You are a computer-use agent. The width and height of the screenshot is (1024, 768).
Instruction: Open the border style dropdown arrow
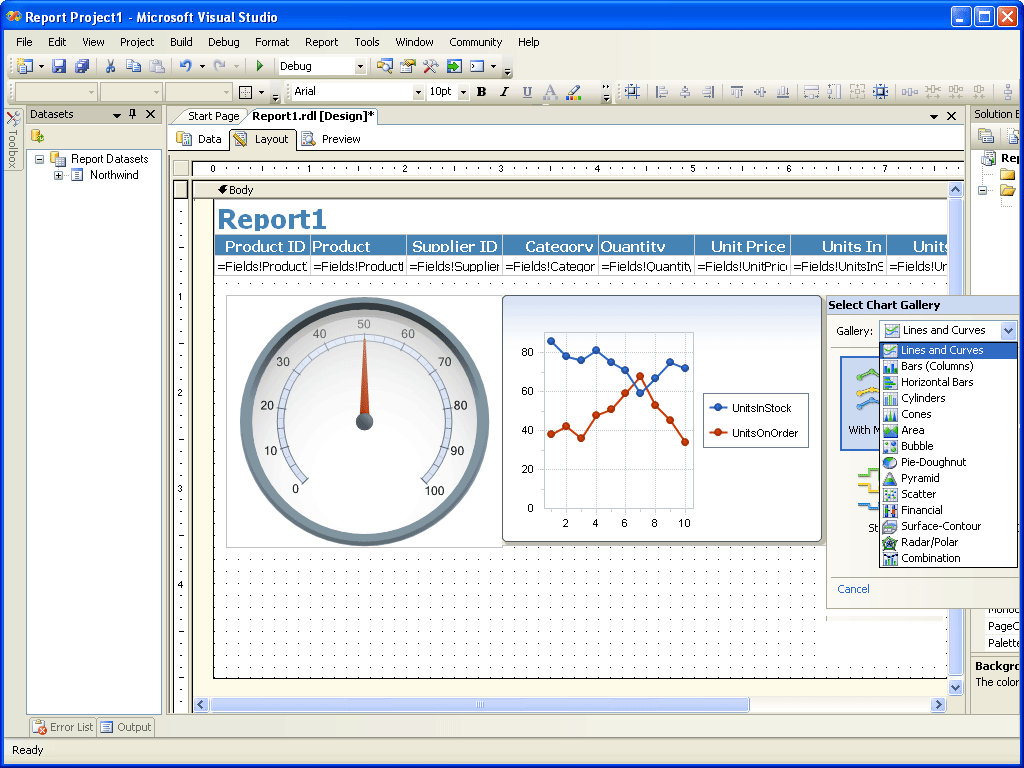click(x=261, y=92)
